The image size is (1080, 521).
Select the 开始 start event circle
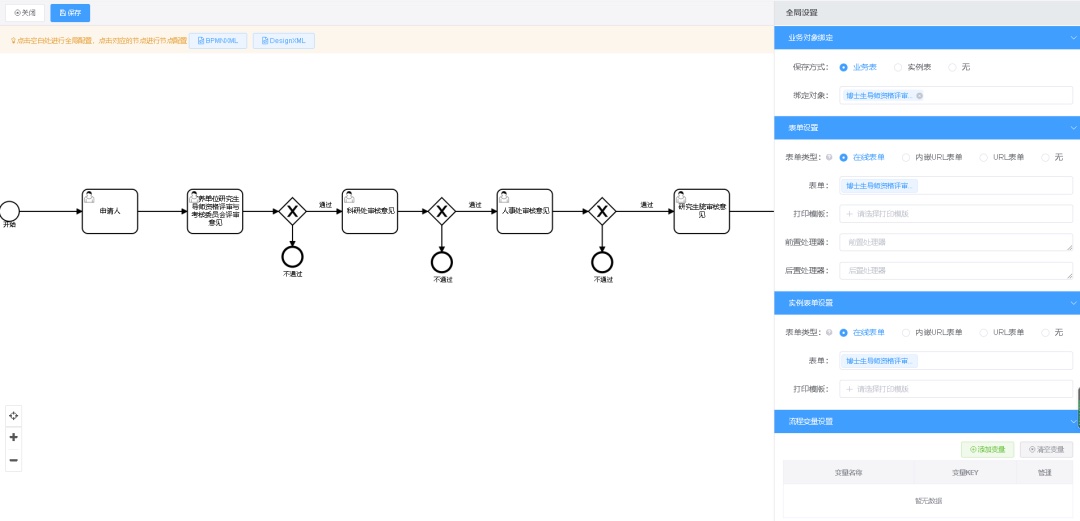10,211
